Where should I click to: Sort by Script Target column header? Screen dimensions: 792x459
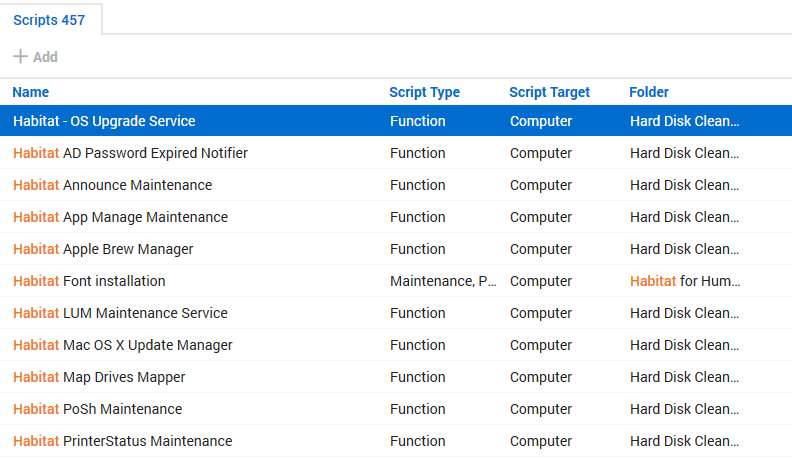tap(550, 92)
